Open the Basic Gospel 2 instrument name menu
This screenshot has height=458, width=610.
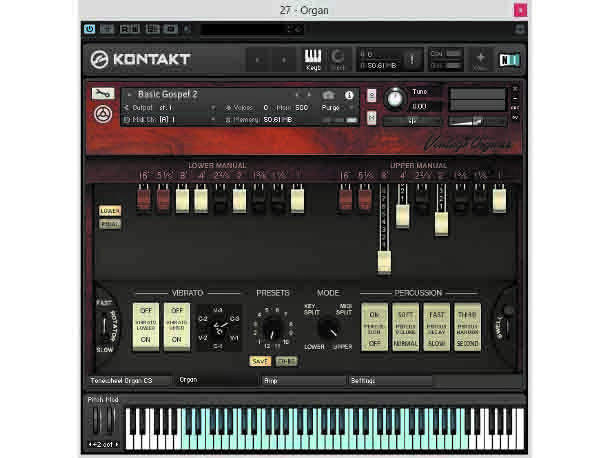pyautogui.click(x=168, y=94)
